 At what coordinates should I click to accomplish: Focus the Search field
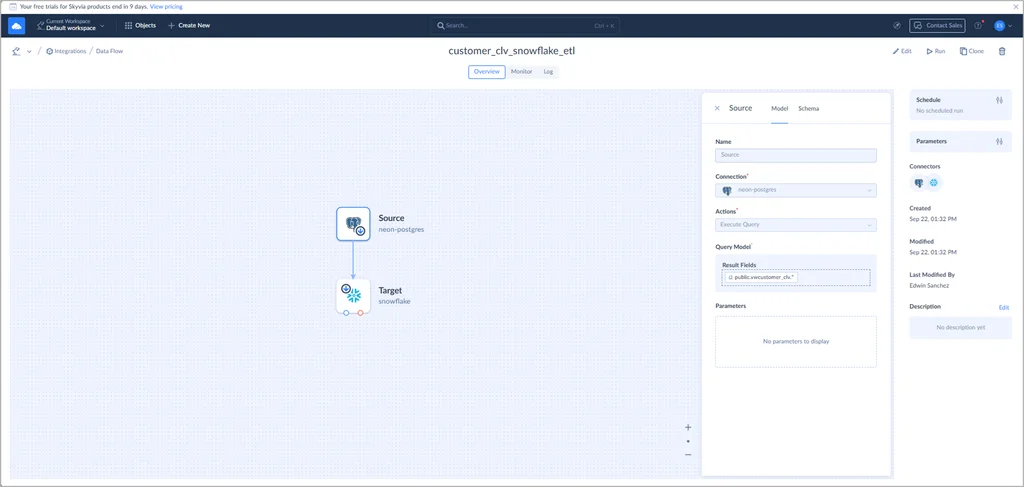pos(525,25)
